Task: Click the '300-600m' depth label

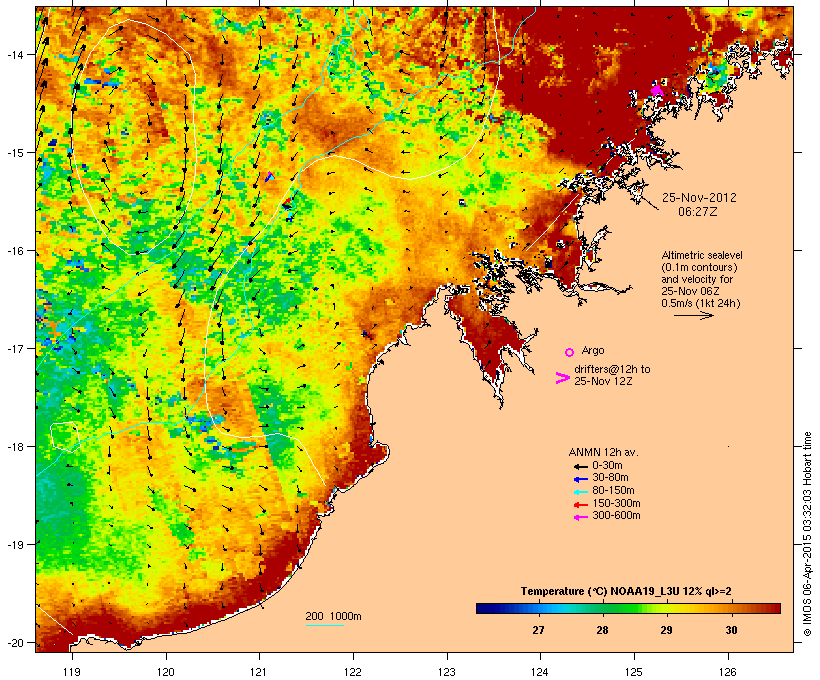Action: [616, 516]
